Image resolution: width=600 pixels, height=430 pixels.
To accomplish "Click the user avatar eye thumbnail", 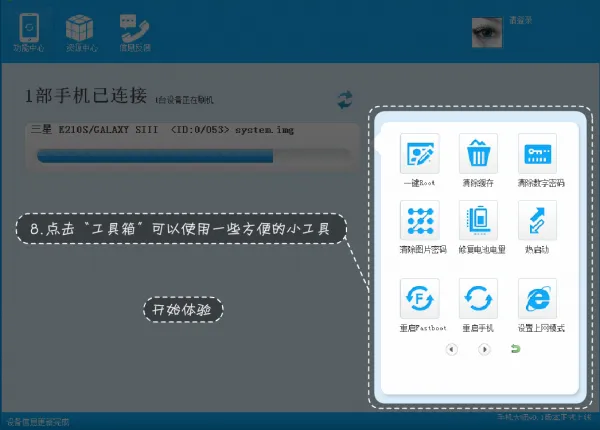I will click(x=487, y=33).
